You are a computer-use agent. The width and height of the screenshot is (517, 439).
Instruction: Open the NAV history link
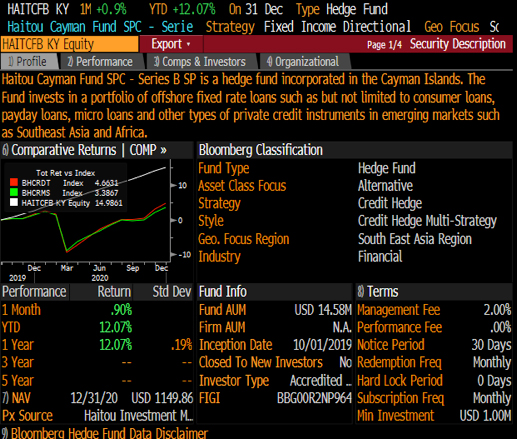click(x=16, y=398)
